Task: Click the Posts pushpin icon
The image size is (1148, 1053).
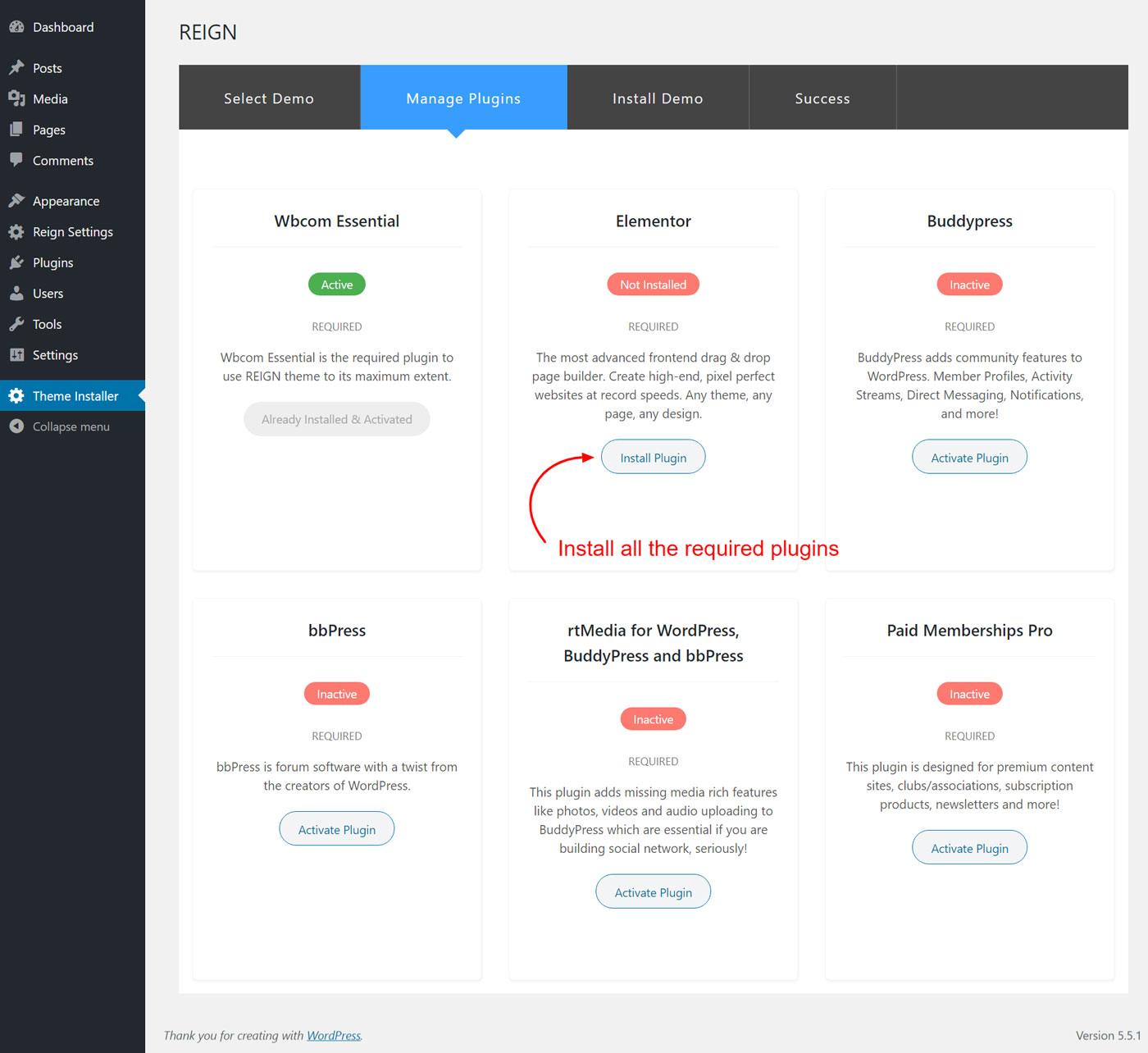Action: (16, 68)
